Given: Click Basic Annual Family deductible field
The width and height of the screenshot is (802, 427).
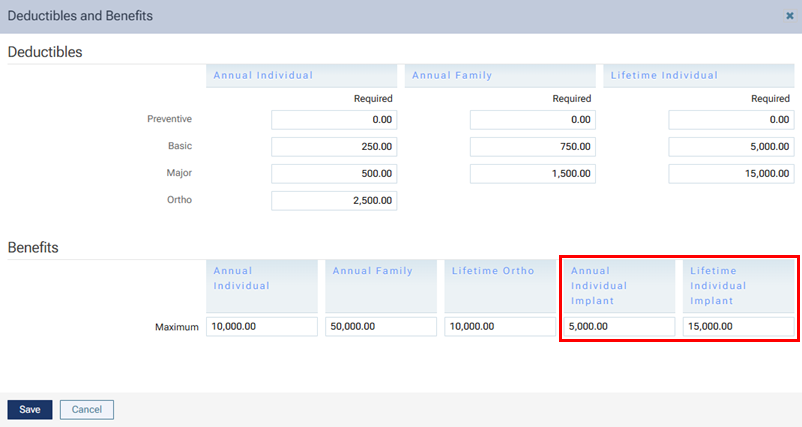Looking at the screenshot, I should click(x=532, y=147).
